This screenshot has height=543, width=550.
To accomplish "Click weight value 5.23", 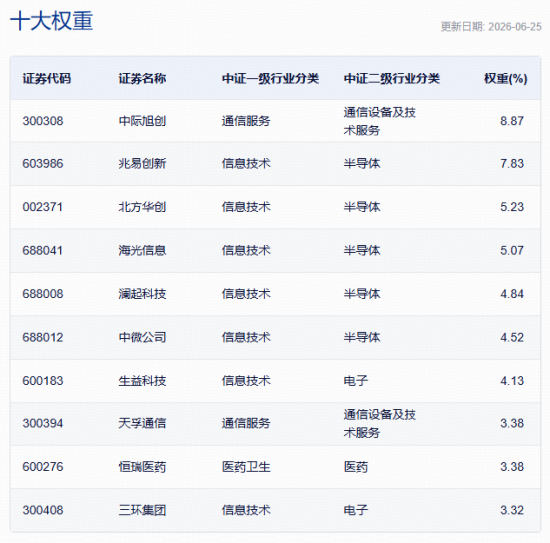I will pyautogui.click(x=512, y=207).
